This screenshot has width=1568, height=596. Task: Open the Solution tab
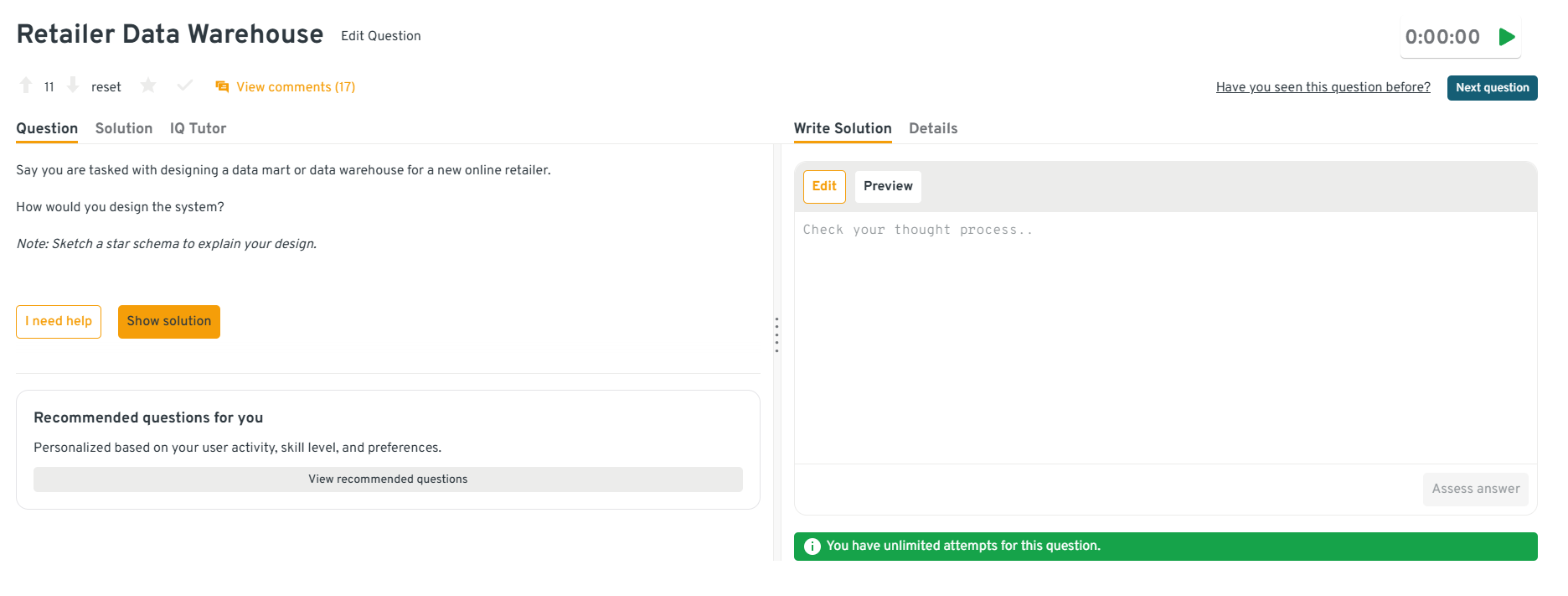(124, 128)
